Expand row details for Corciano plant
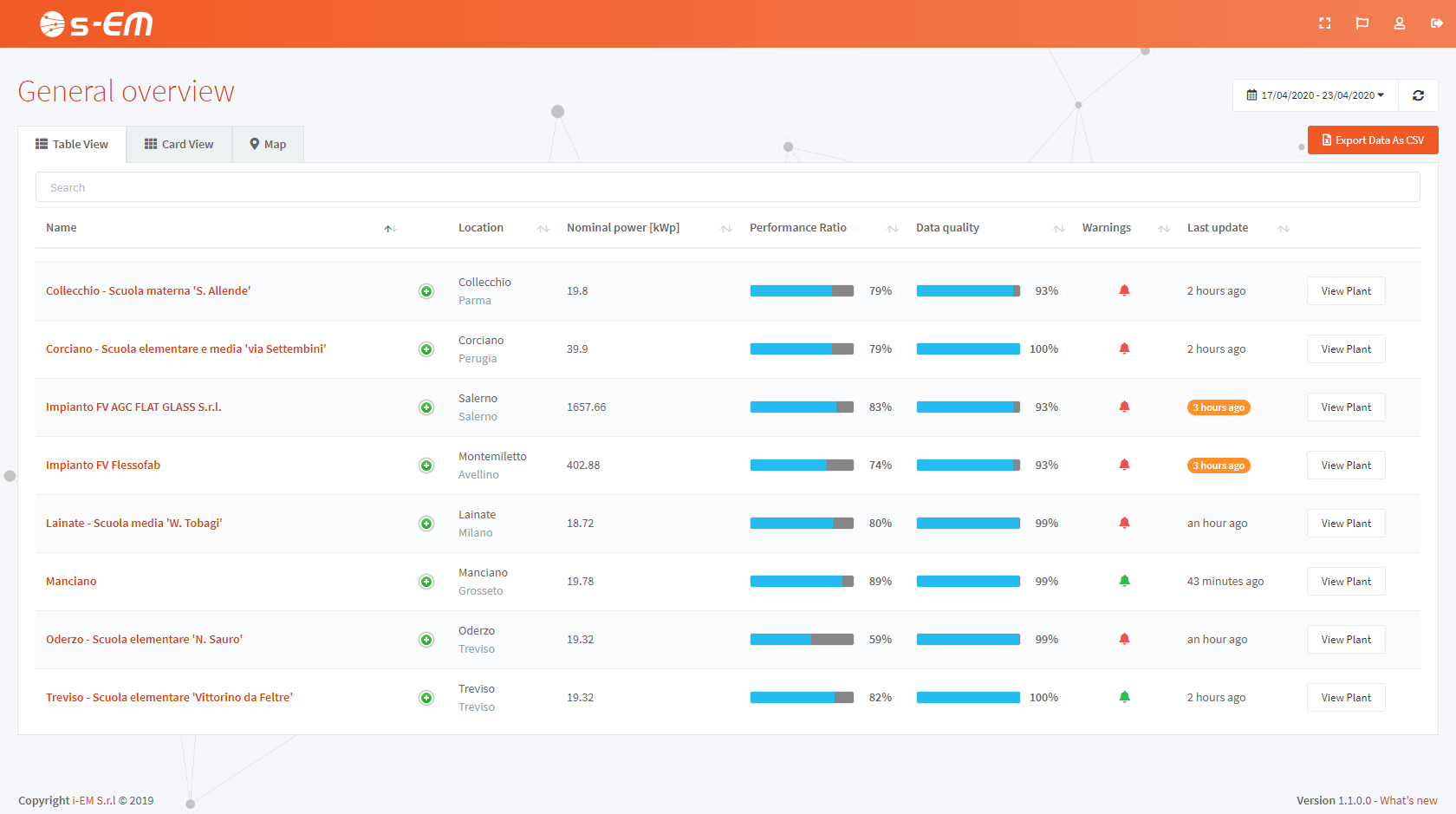 point(426,349)
